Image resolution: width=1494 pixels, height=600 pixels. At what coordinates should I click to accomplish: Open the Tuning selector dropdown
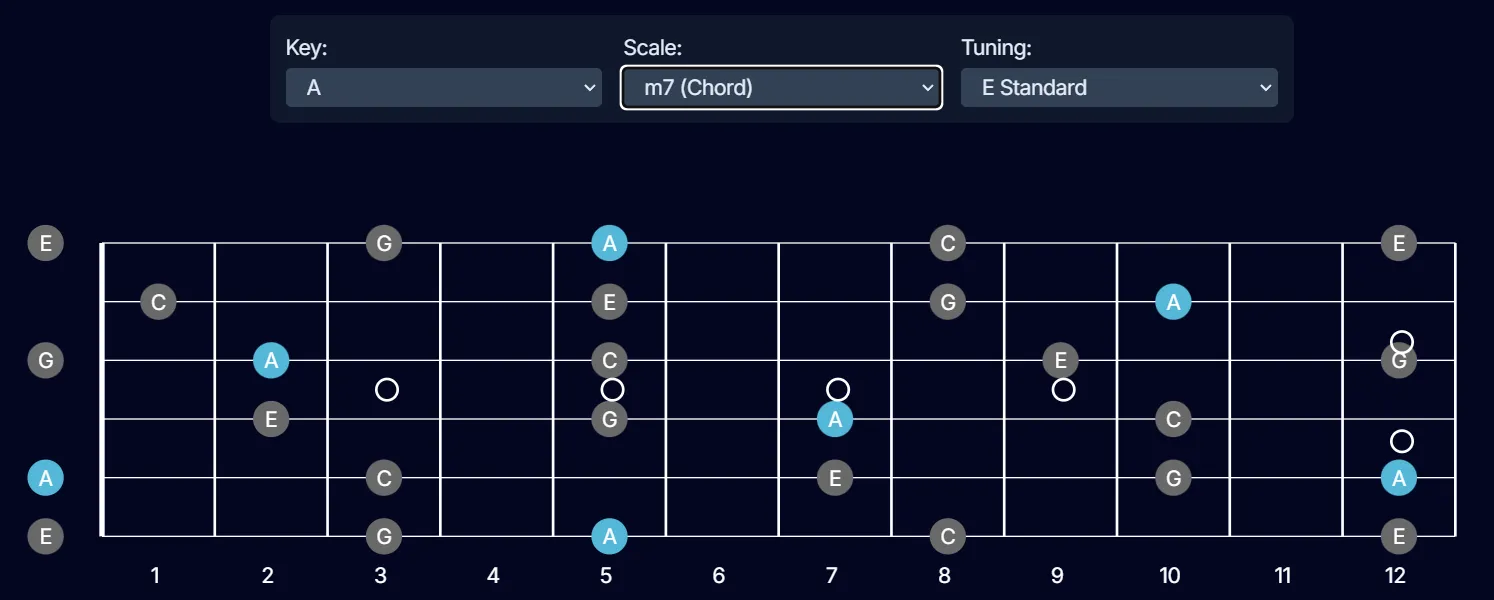1118,87
